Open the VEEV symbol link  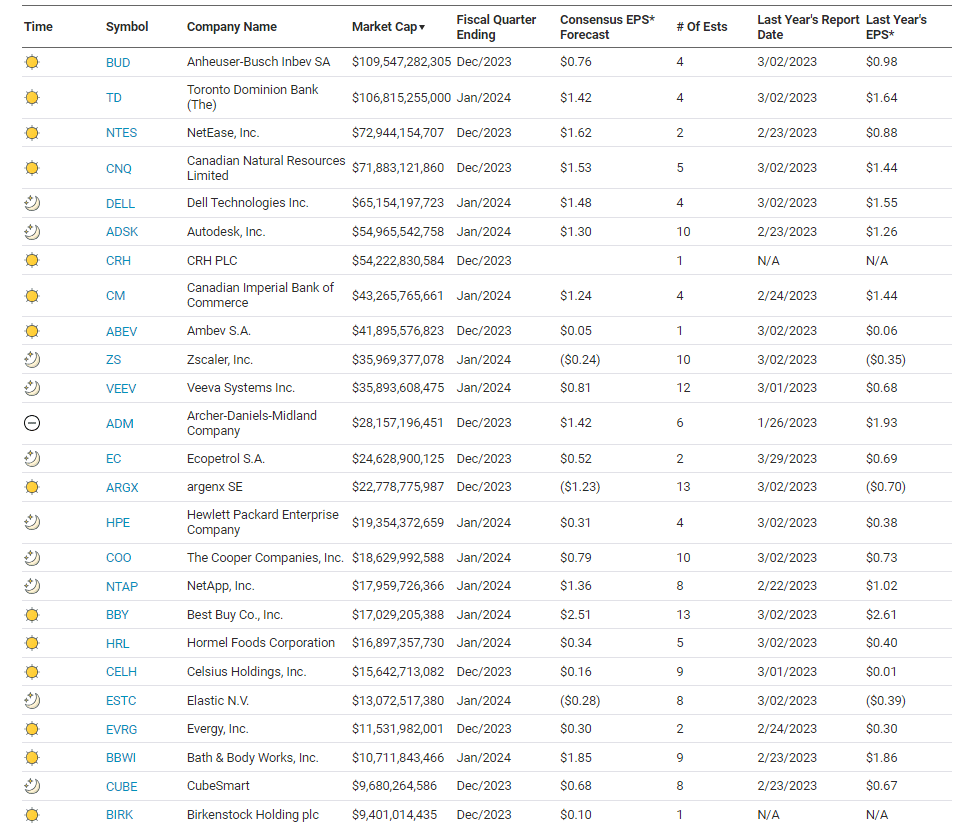tap(121, 388)
